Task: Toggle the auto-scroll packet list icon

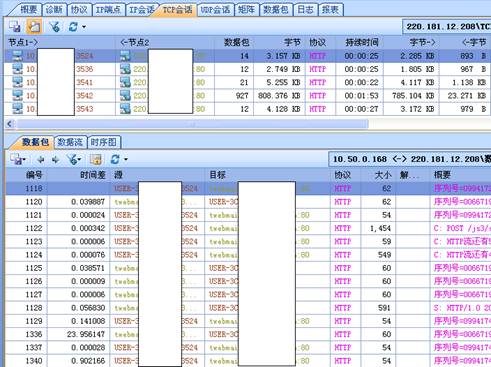Action: pyautogui.click(x=96, y=159)
